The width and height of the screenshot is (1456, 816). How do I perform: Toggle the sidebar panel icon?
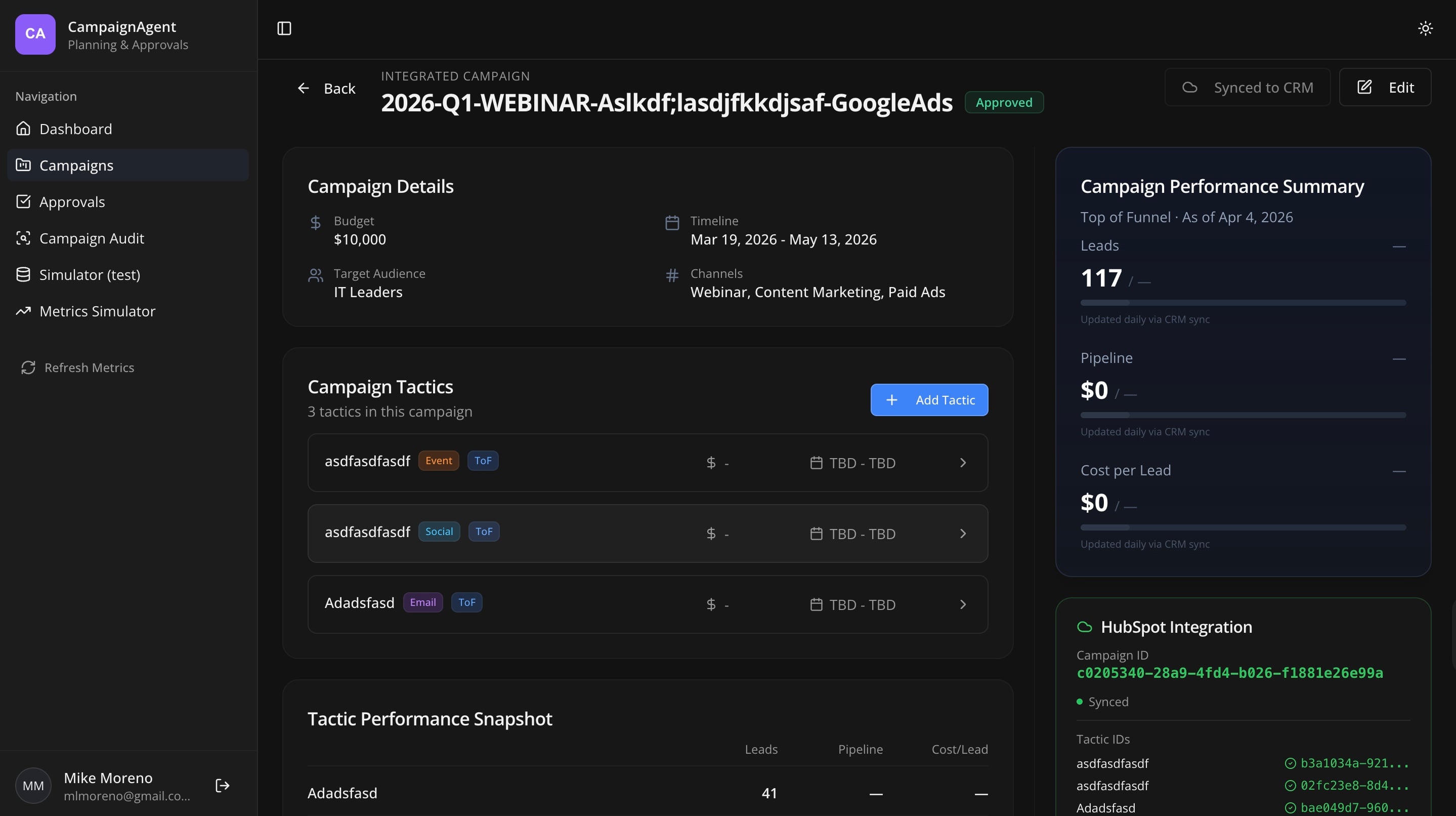tap(284, 28)
